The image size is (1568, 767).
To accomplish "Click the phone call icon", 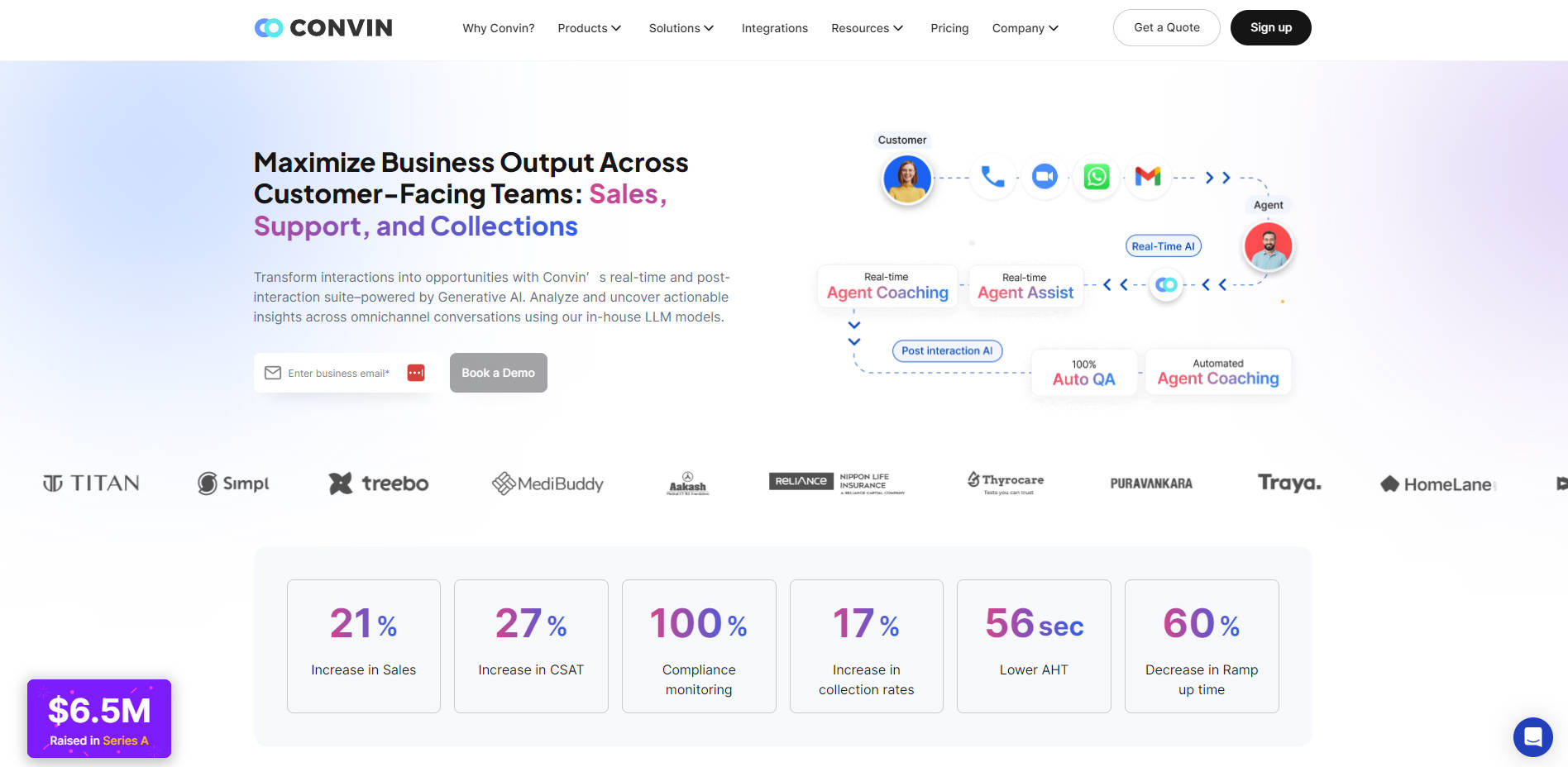I will (992, 177).
